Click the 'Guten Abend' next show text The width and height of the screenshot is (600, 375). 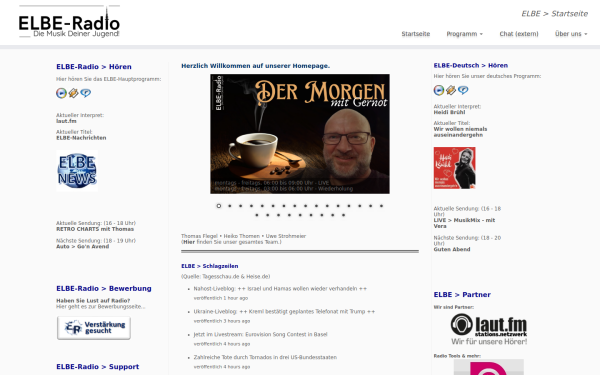point(452,249)
